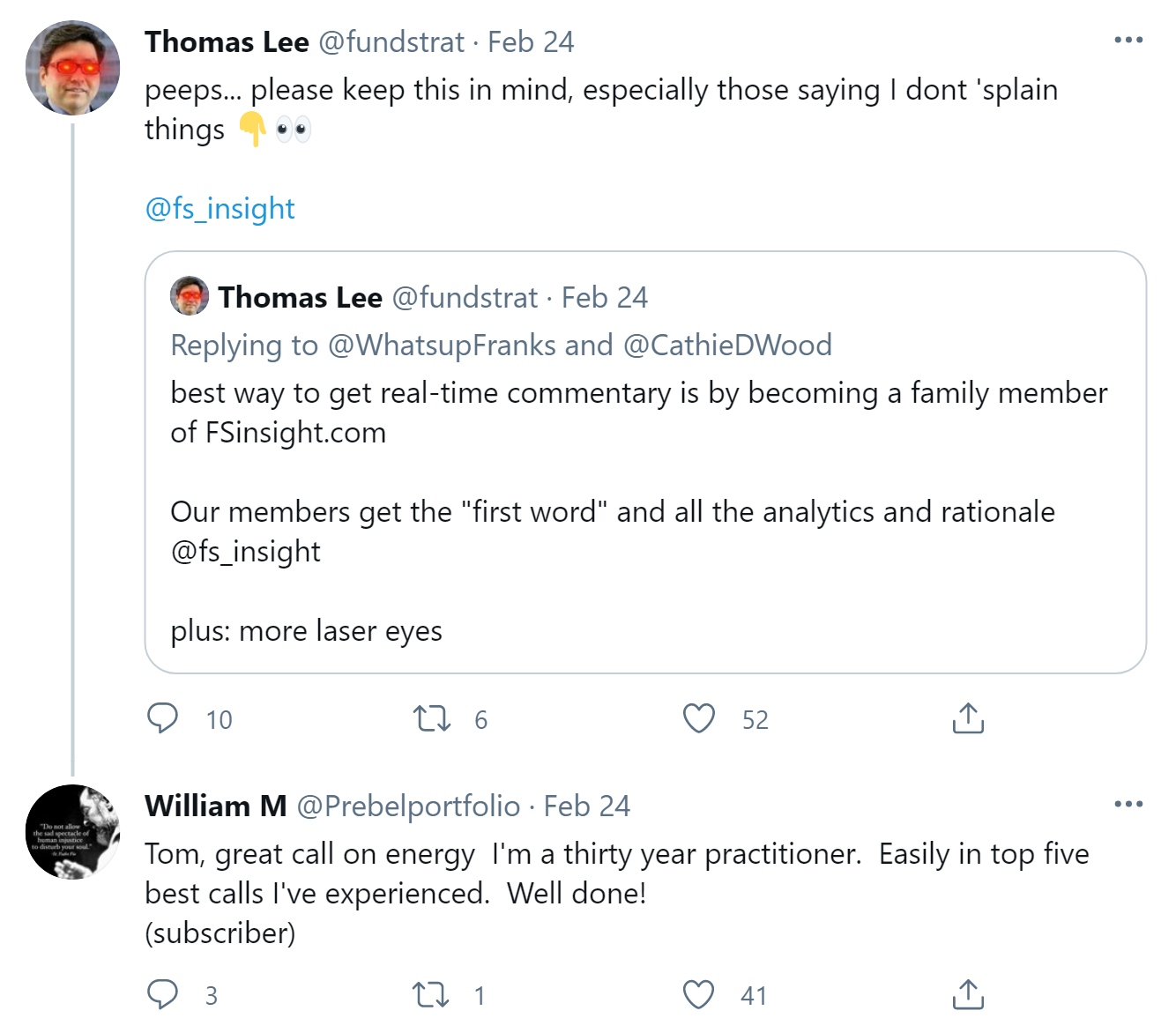Share William M's tweet

(x=968, y=995)
